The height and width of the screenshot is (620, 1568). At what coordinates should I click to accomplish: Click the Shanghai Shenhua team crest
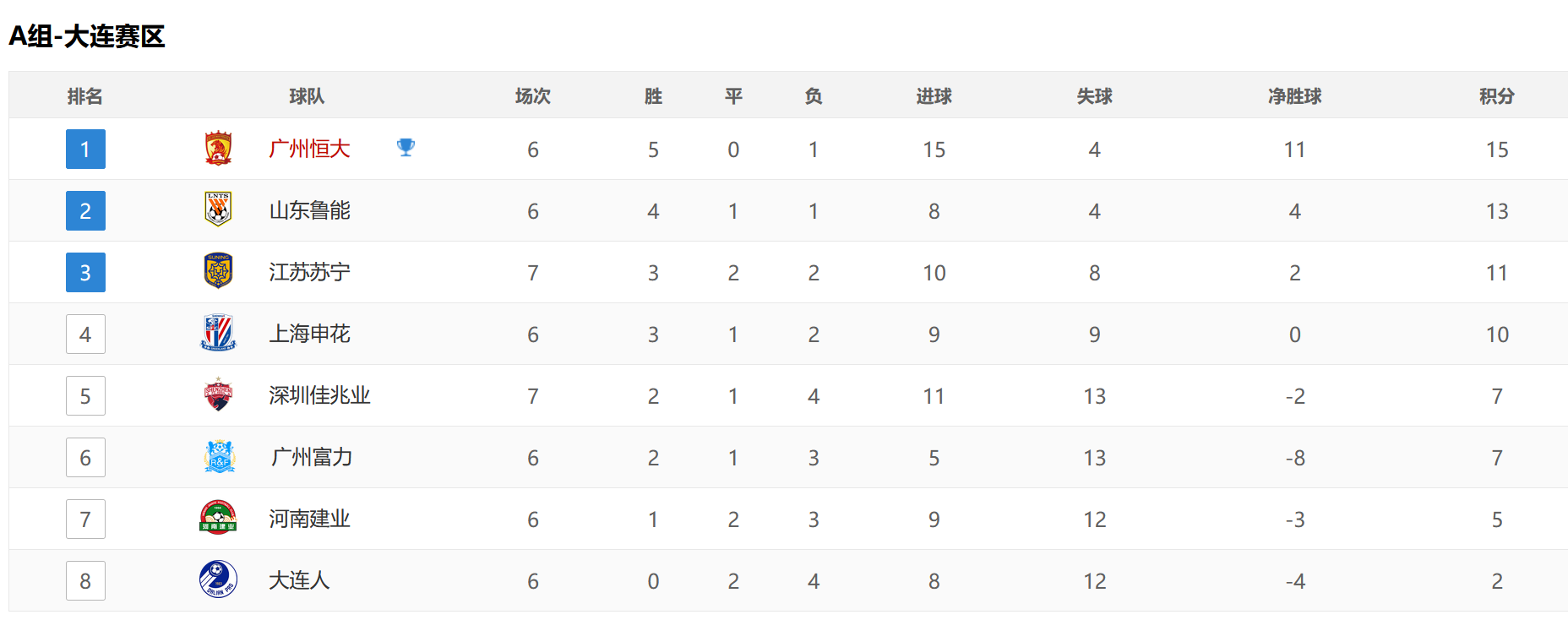[x=218, y=333]
